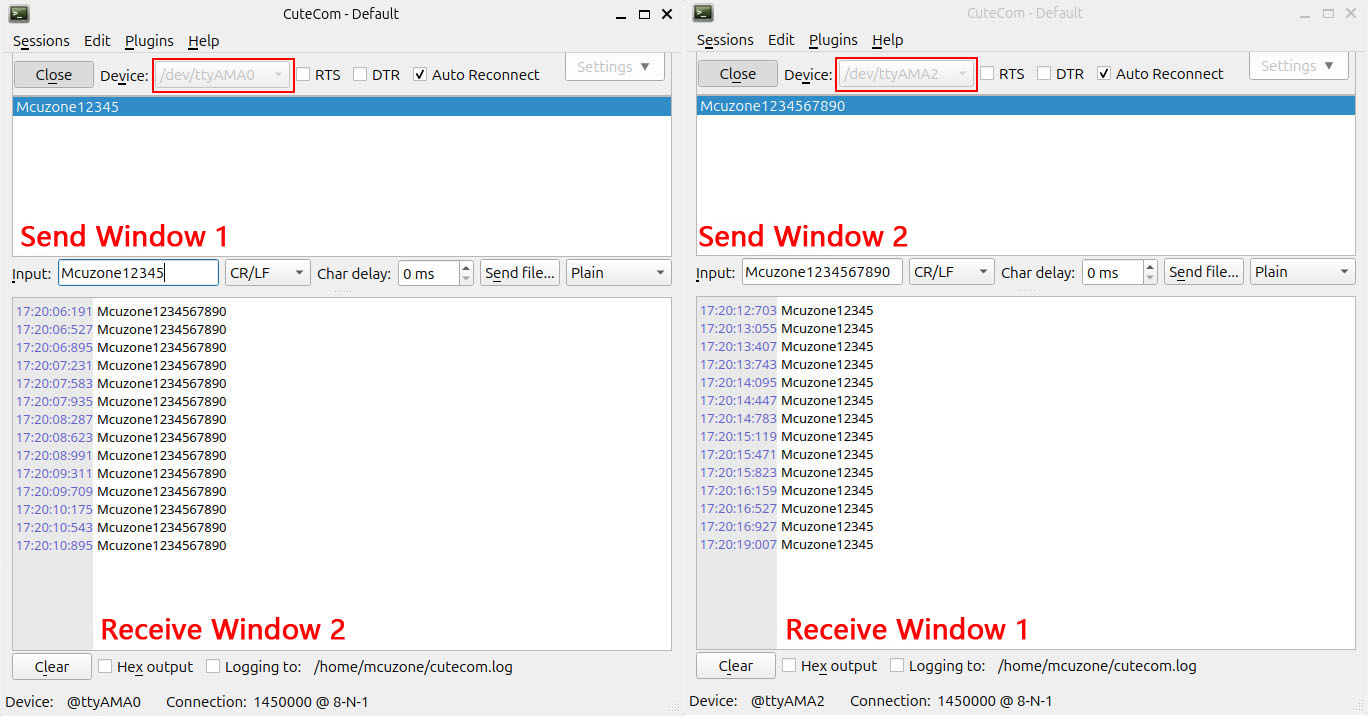This screenshot has height=717, width=1368.
Task: Clear the output in right window
Action: point(736,666)
